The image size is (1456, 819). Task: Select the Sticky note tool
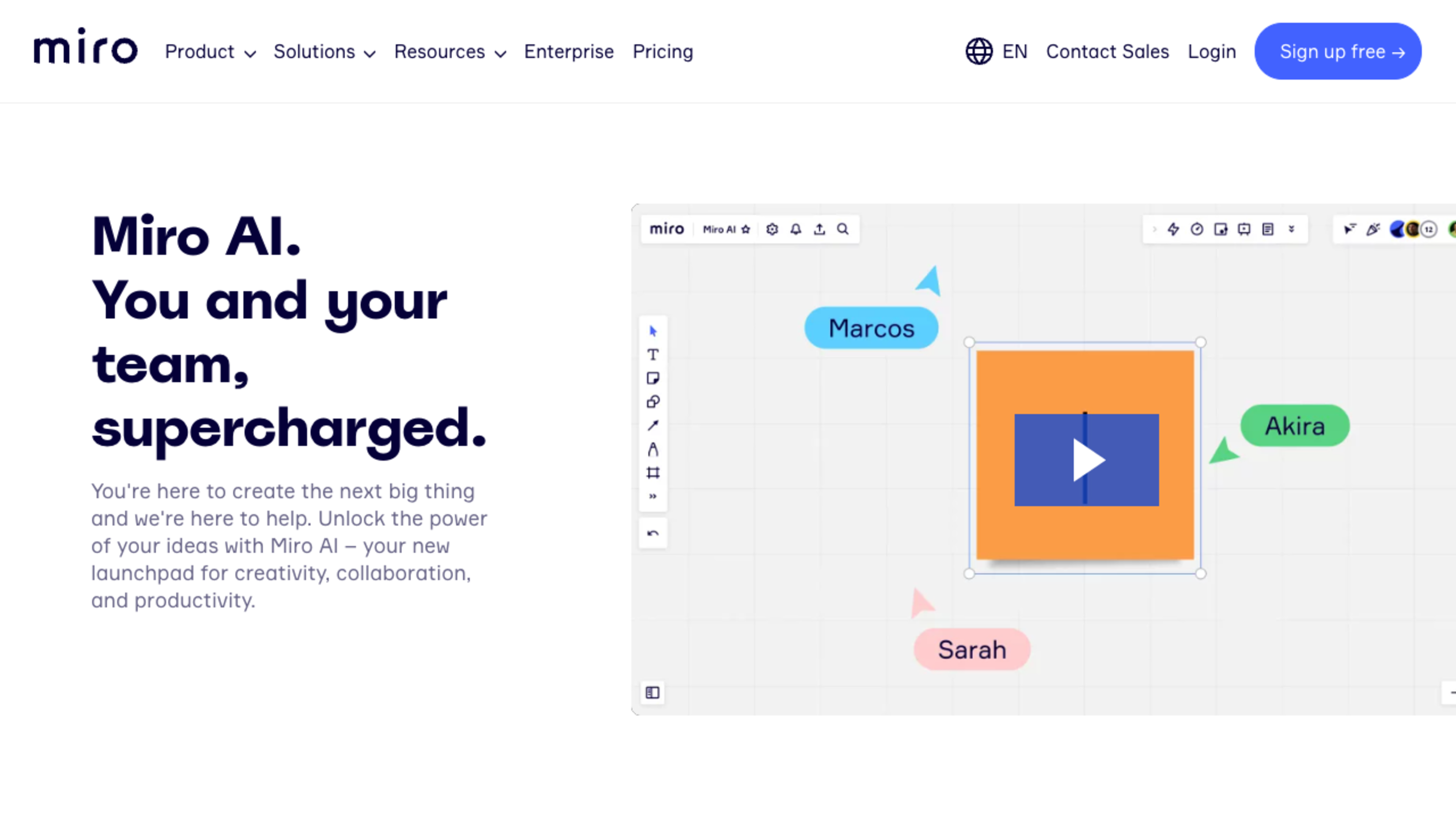(x=653, y=378)
